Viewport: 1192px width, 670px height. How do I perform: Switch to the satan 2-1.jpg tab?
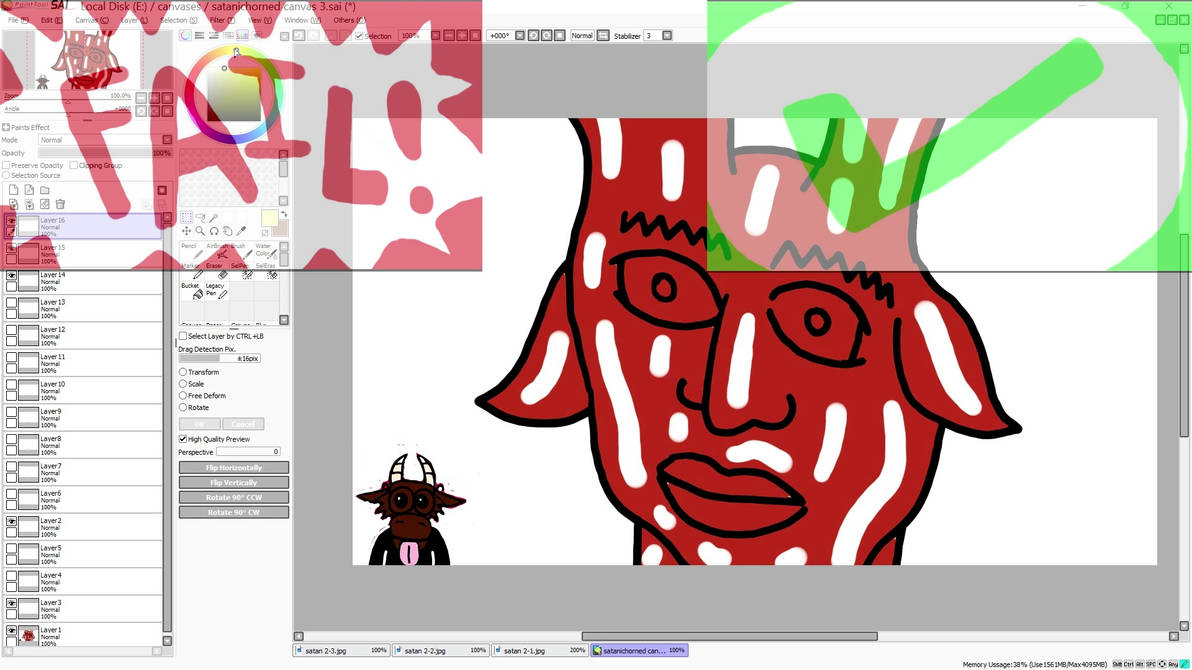[x=539, y=651]
